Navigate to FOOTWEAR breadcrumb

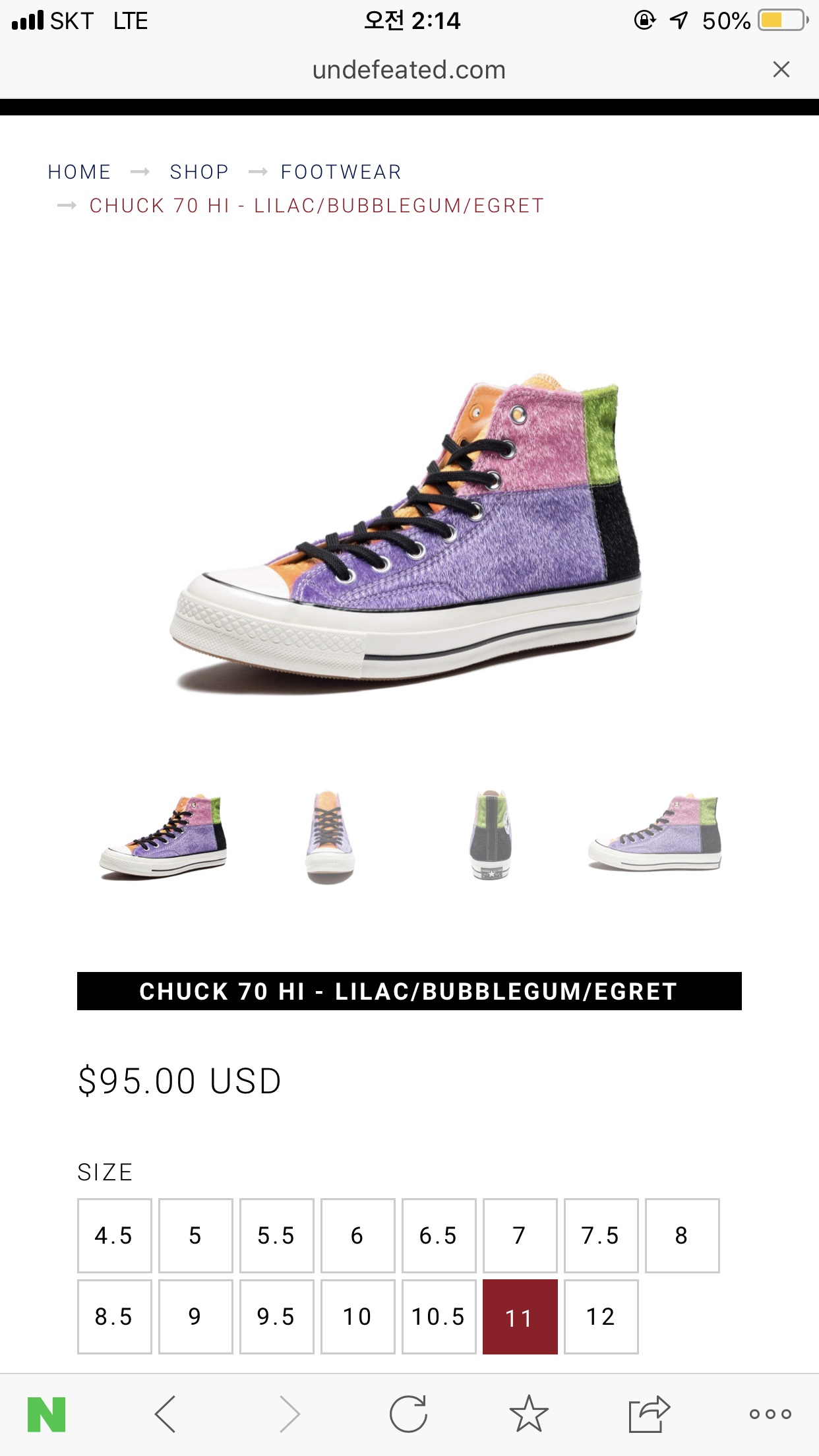point(341,172)
